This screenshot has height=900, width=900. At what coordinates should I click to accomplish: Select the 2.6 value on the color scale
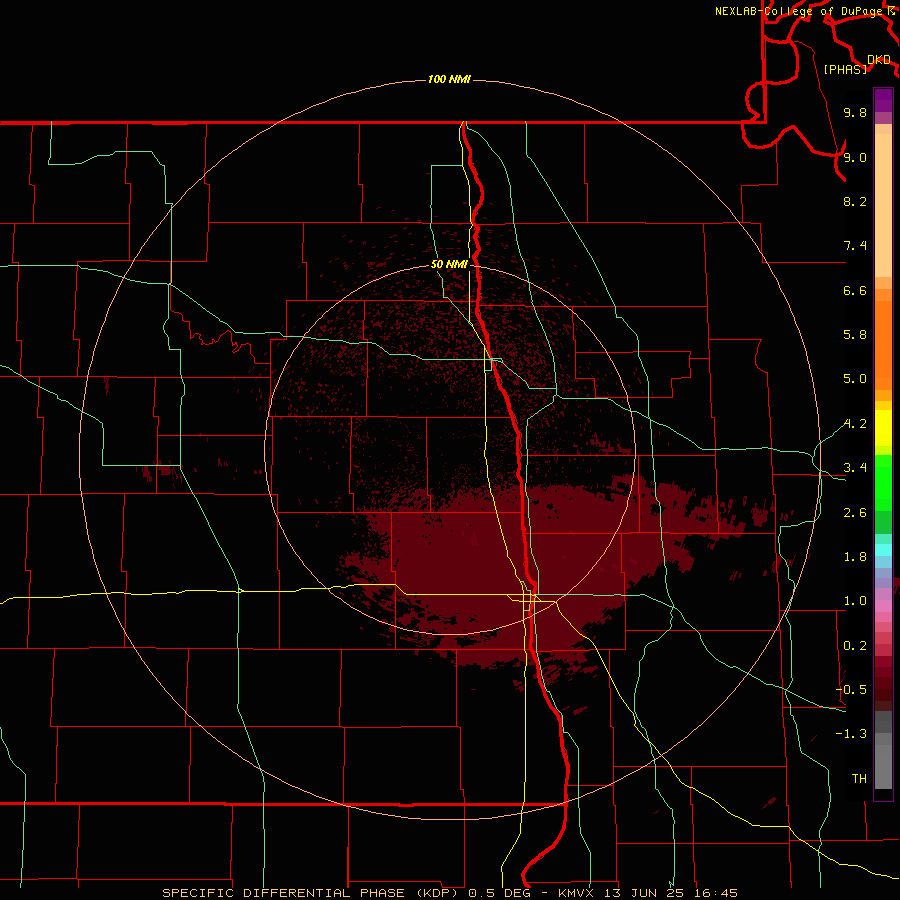[855, 513]
